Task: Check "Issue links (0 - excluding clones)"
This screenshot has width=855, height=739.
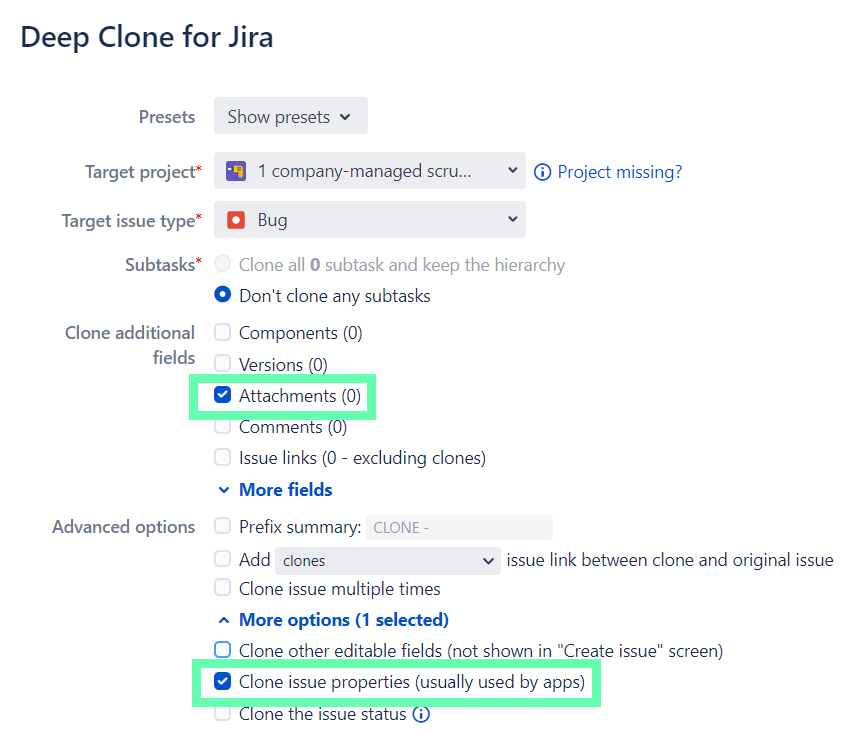Action: [x=222, y=457]
